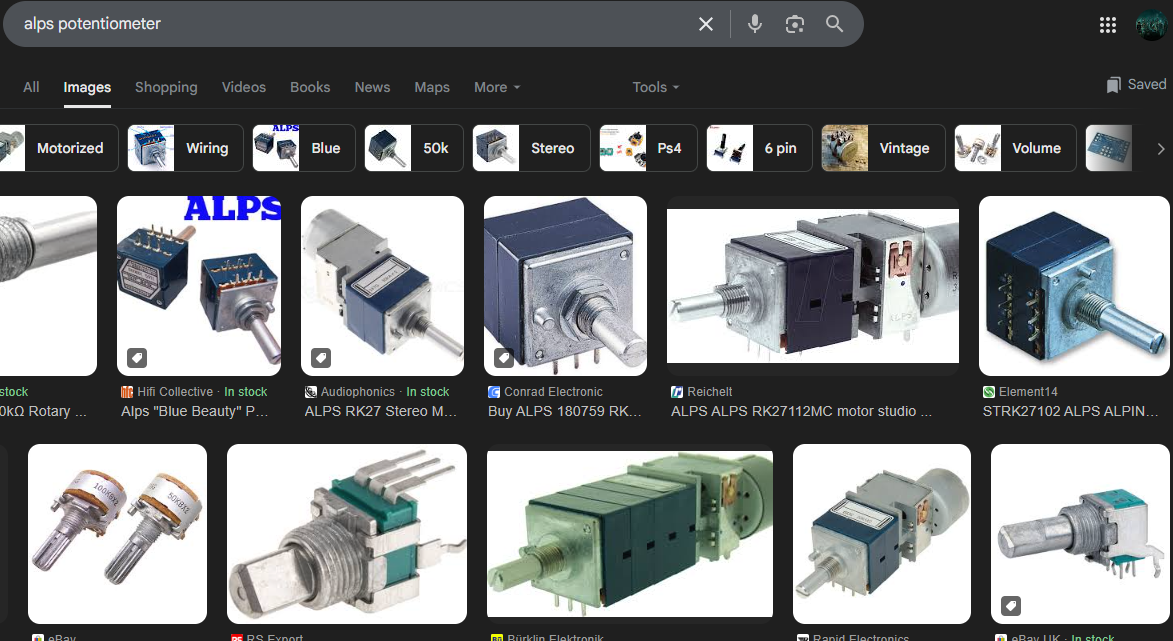Click the product tag icon on the eBay UK image

click(1011, 605)
